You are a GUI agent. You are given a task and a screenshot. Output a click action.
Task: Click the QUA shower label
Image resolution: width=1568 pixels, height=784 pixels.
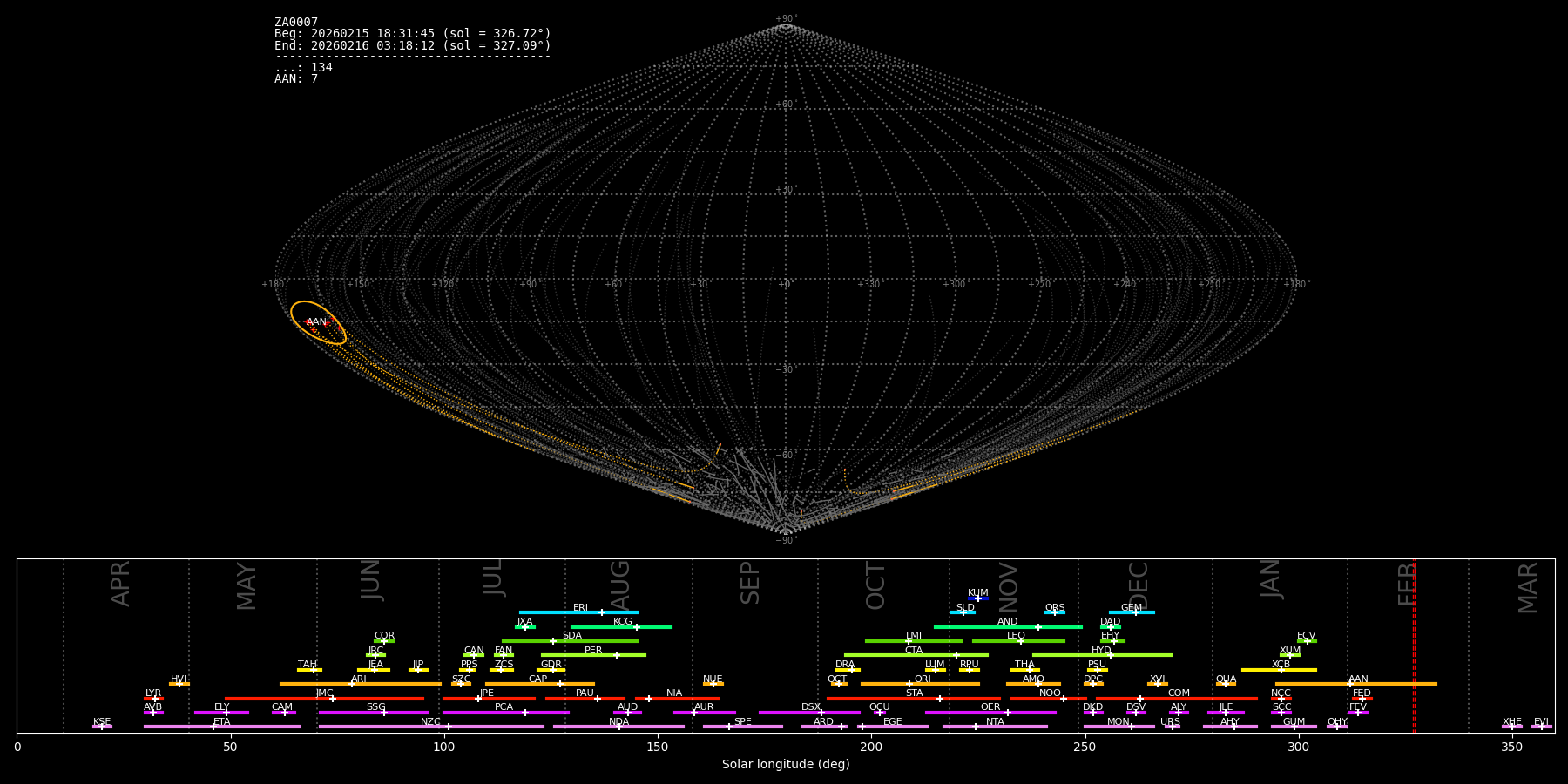click(1226, 679)
